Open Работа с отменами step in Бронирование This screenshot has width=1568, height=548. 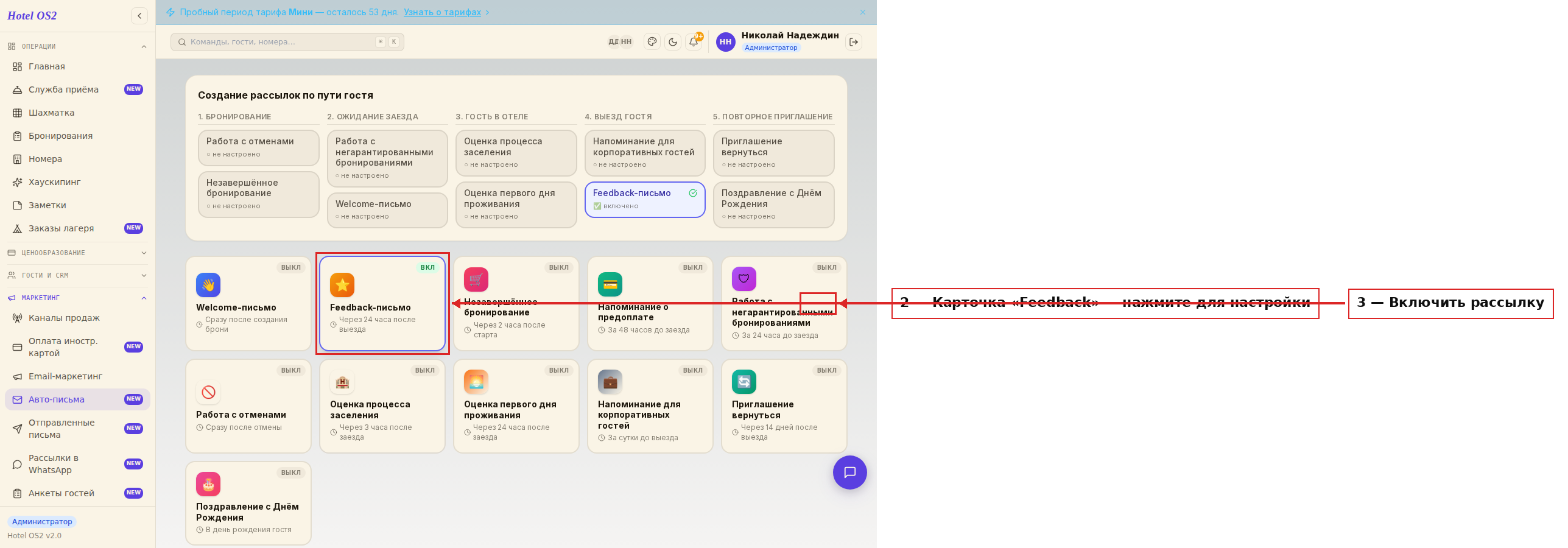click(x=259, y=148)
